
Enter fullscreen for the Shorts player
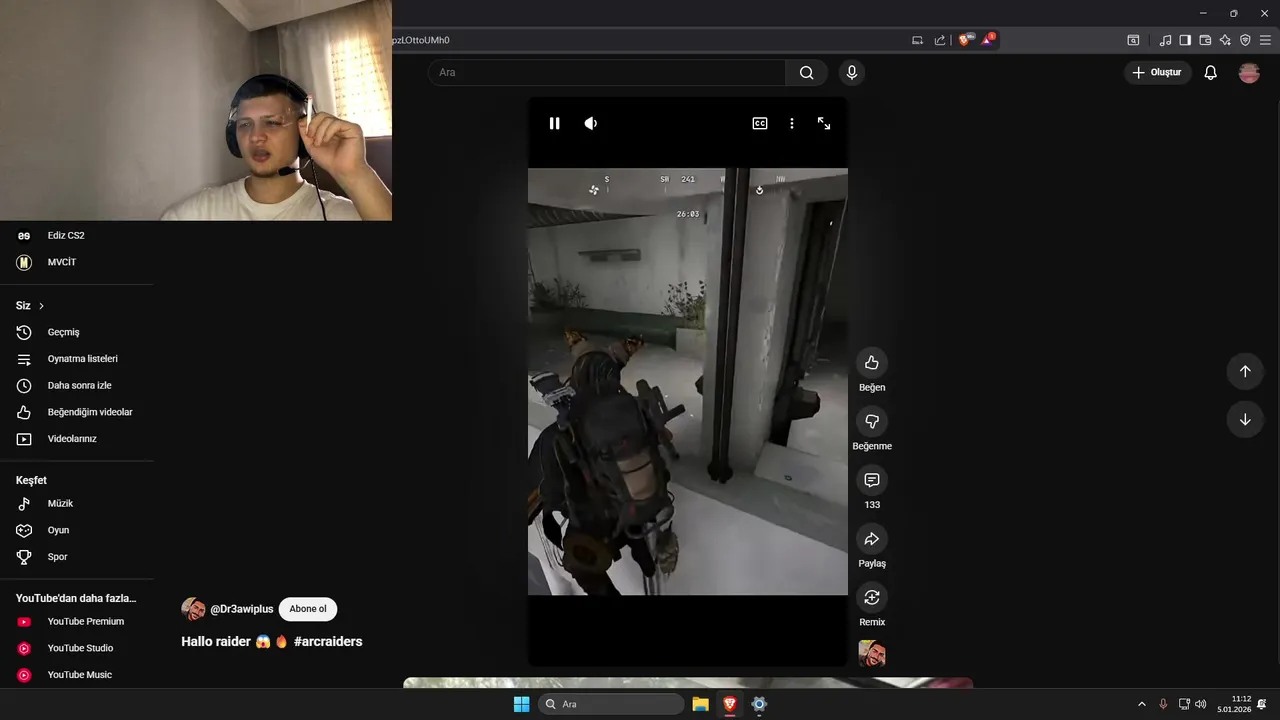click(x=824, y=123)
